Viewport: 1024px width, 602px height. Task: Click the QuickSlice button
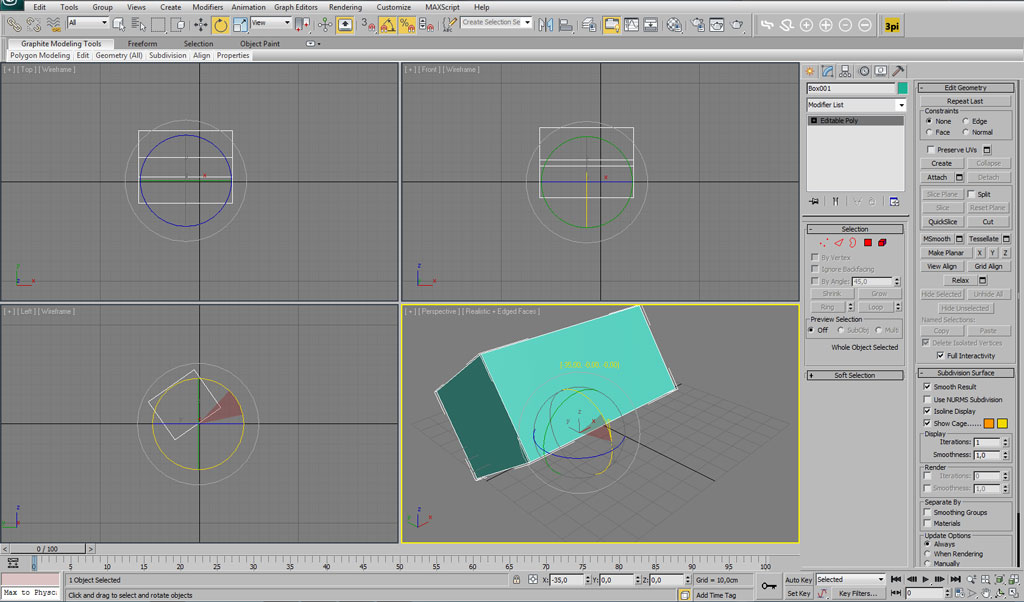point(942,222)
